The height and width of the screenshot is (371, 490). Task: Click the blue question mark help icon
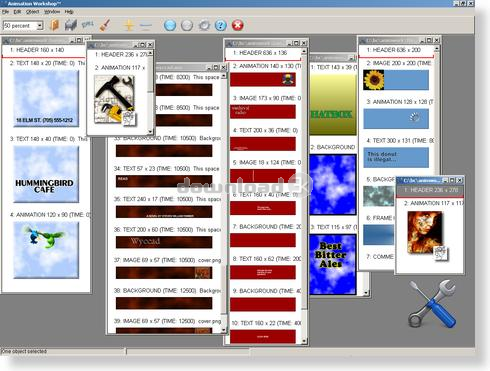click(220, 25)
